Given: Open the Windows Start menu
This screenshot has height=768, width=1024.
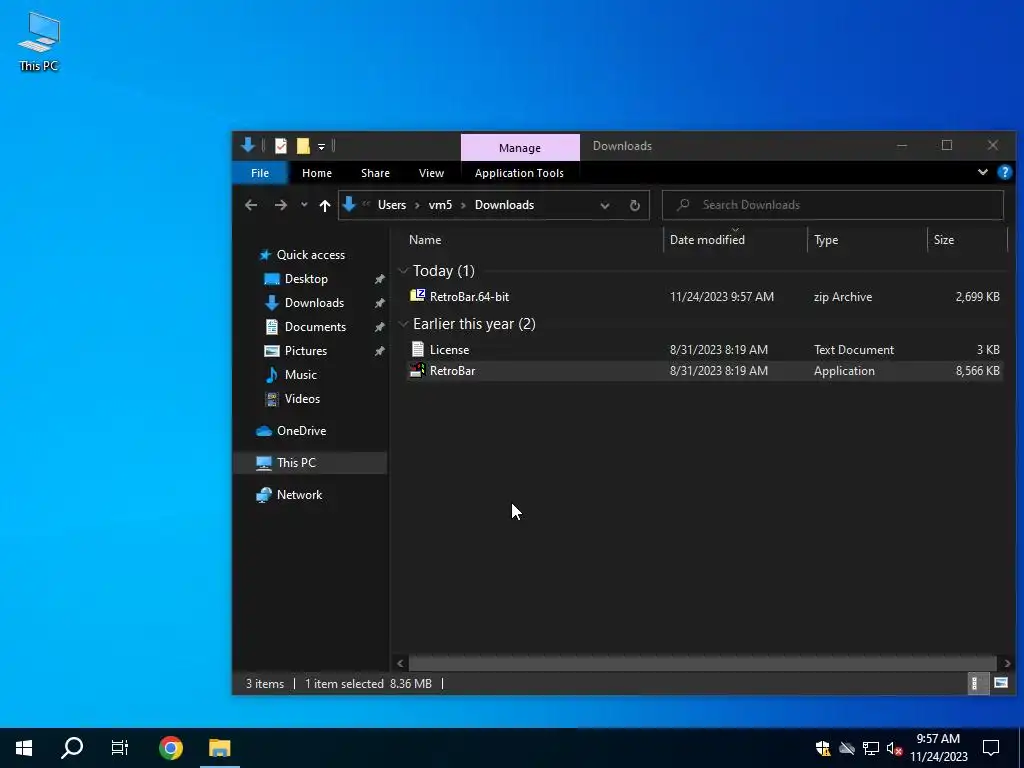Looking at the screenshot, I should (24, 748).
